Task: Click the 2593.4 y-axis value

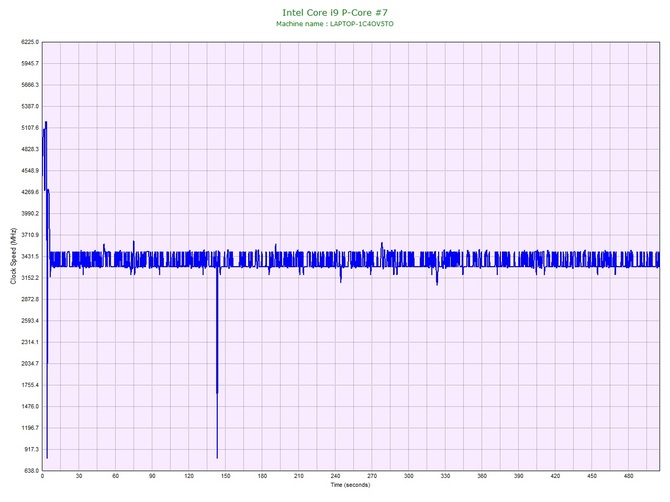Action: (30, 321)
